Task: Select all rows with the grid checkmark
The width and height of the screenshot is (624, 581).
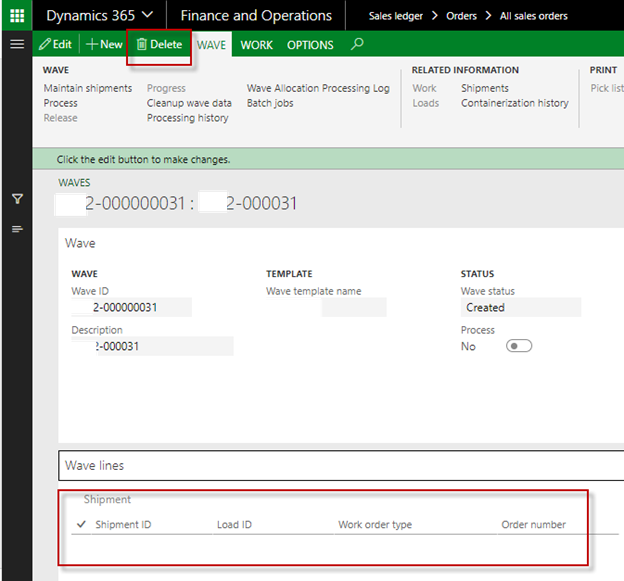Action: click(81, 524)
